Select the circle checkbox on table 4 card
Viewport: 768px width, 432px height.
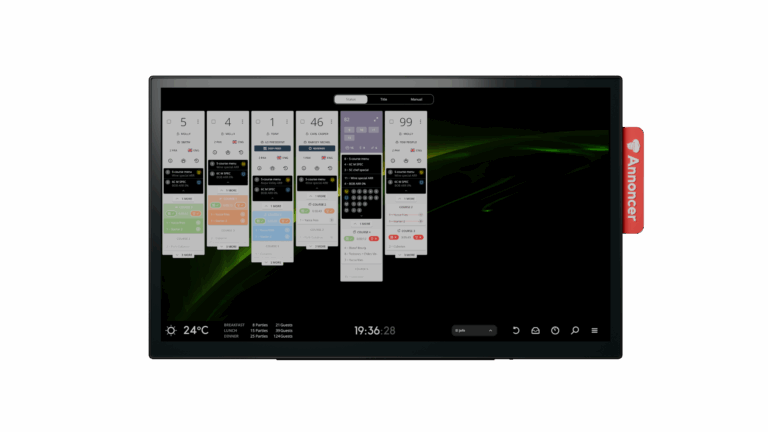(213, 122)
